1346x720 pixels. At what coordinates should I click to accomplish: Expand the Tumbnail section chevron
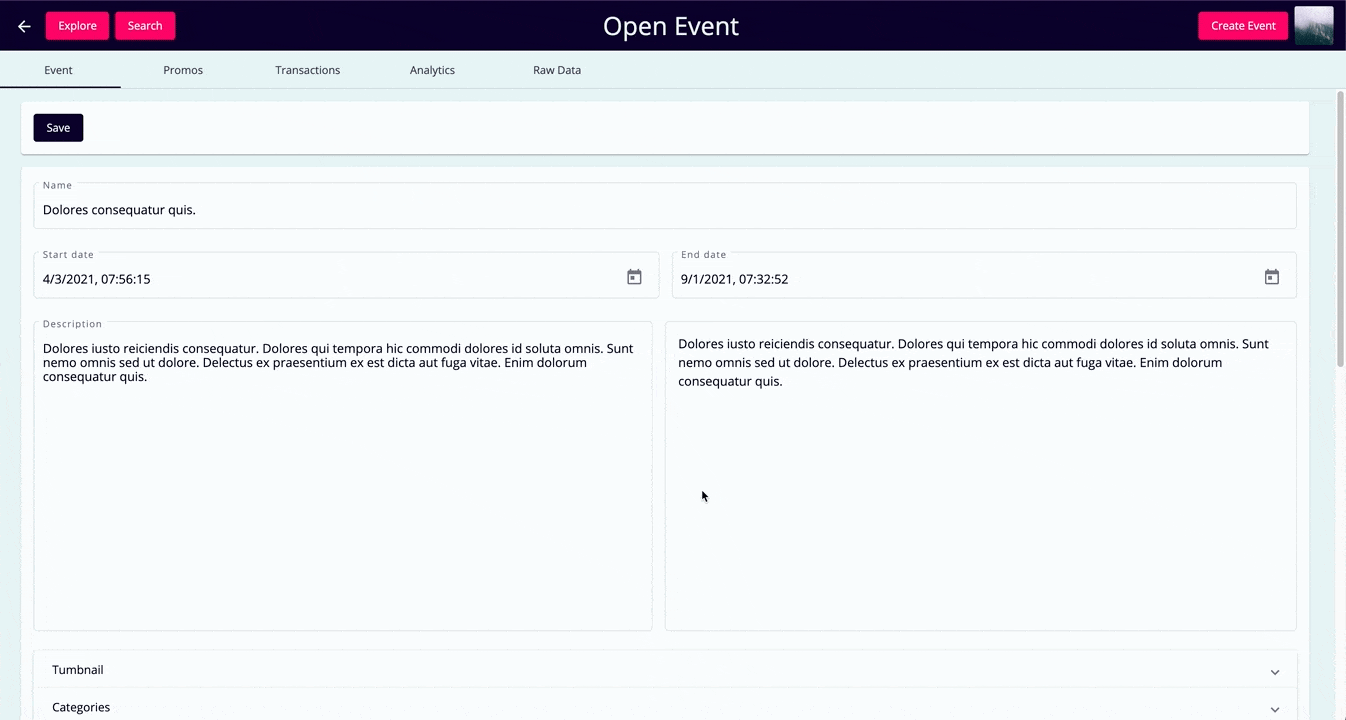pos(1275,672)
